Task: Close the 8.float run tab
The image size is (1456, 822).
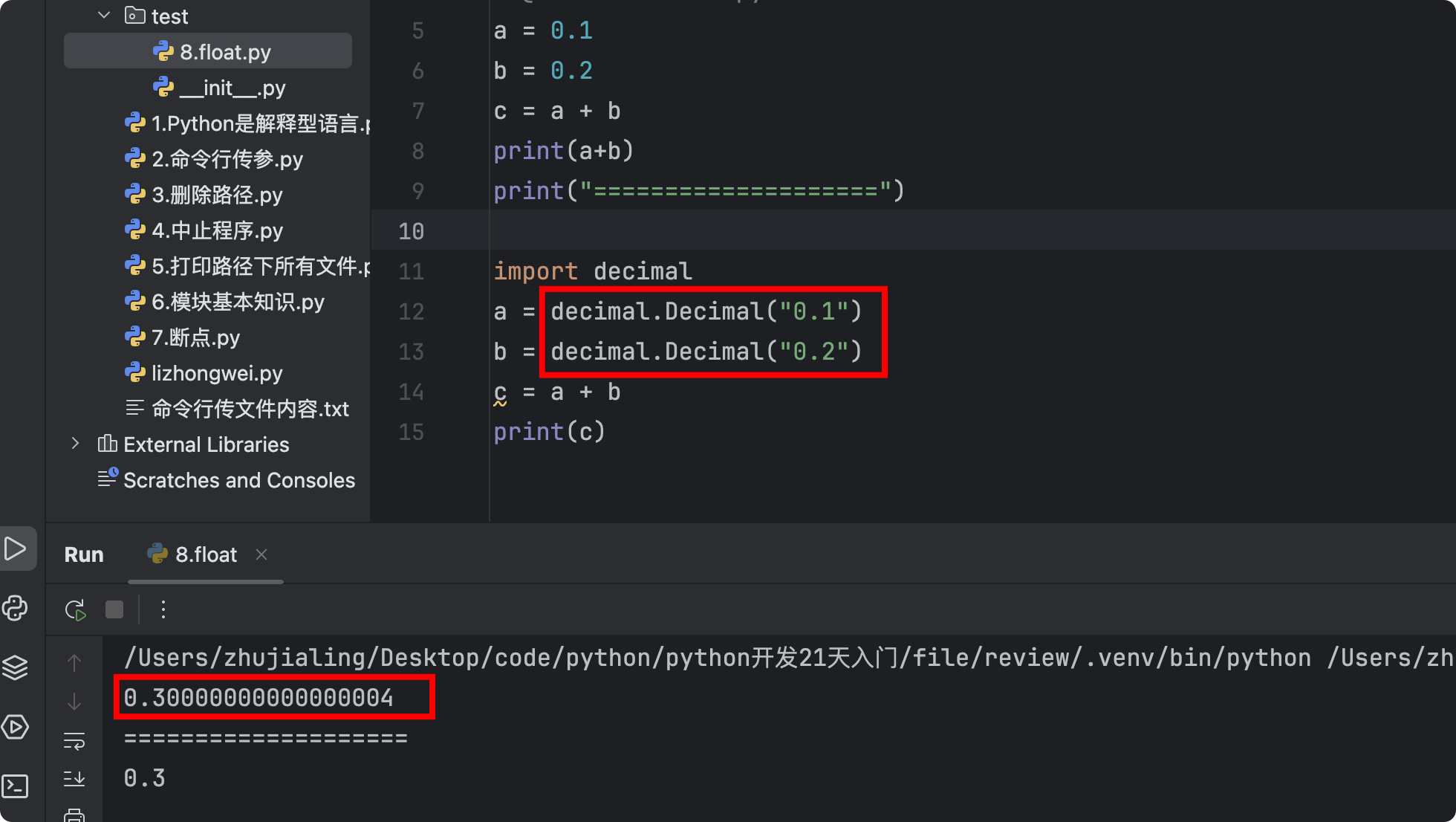Action: (x=261, y=554)
